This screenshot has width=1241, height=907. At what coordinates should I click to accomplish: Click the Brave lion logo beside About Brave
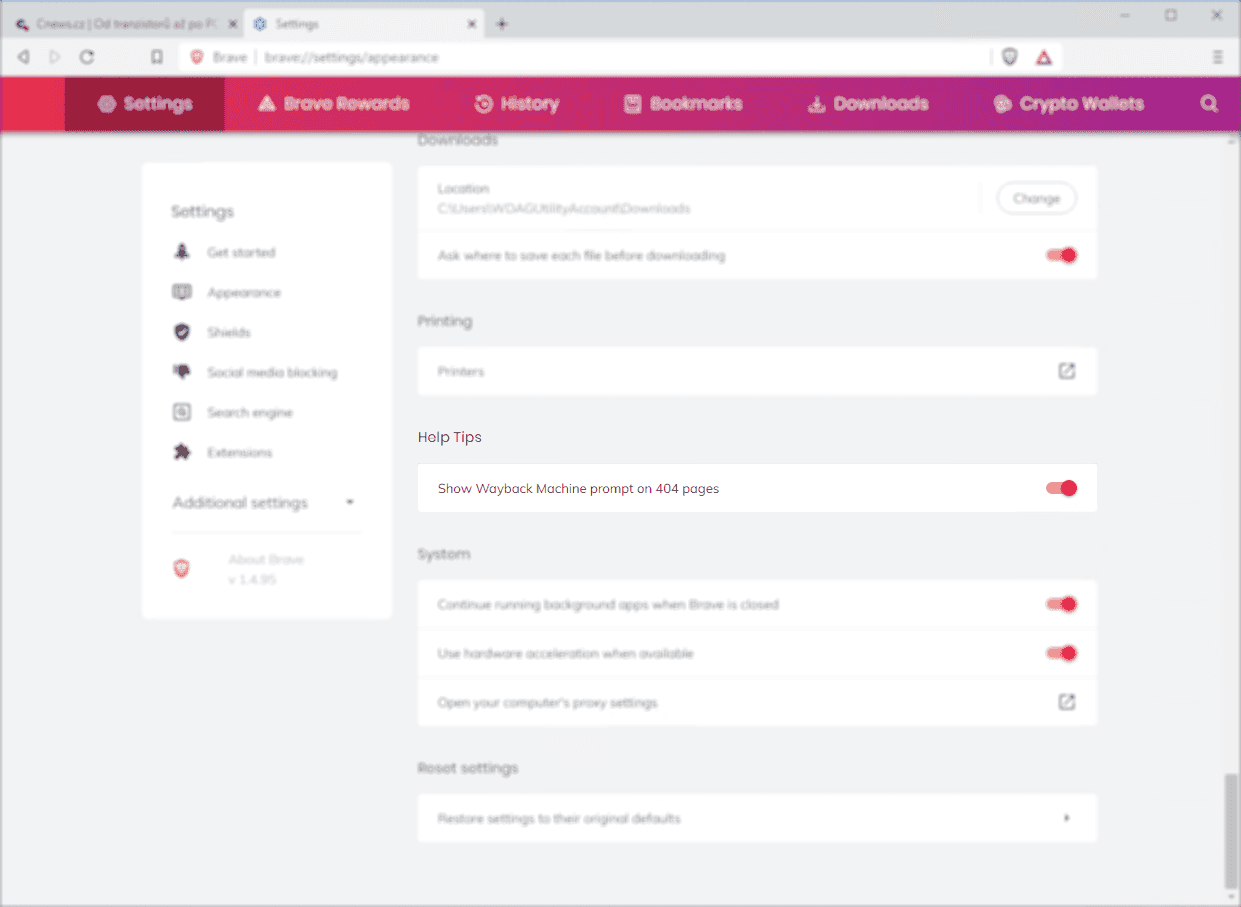182,568
